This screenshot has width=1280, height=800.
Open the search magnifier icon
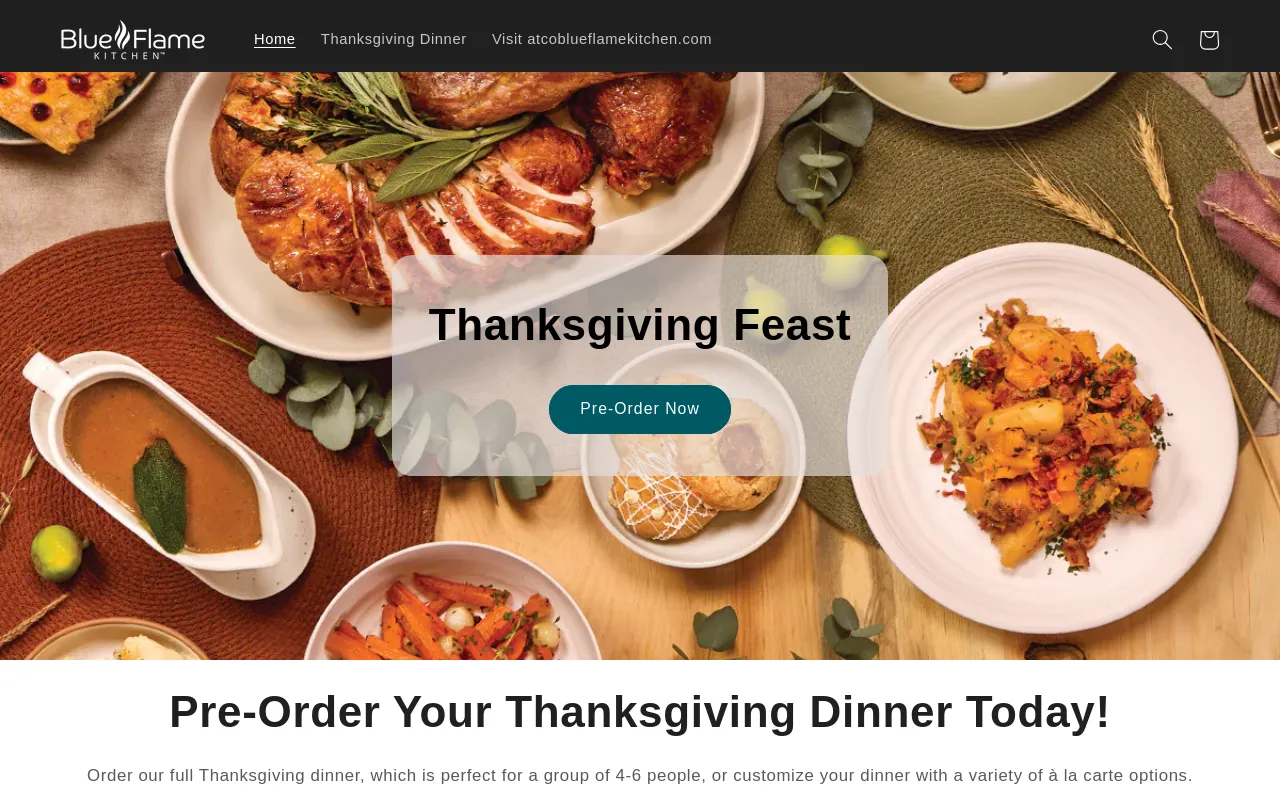tap(1162, 40)
